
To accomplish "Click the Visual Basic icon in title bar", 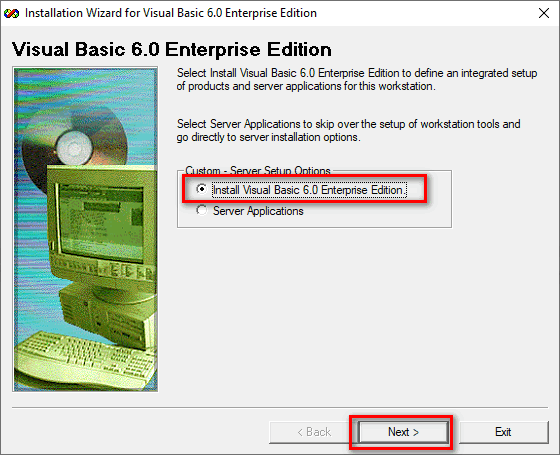I will [x=11, y=14].
